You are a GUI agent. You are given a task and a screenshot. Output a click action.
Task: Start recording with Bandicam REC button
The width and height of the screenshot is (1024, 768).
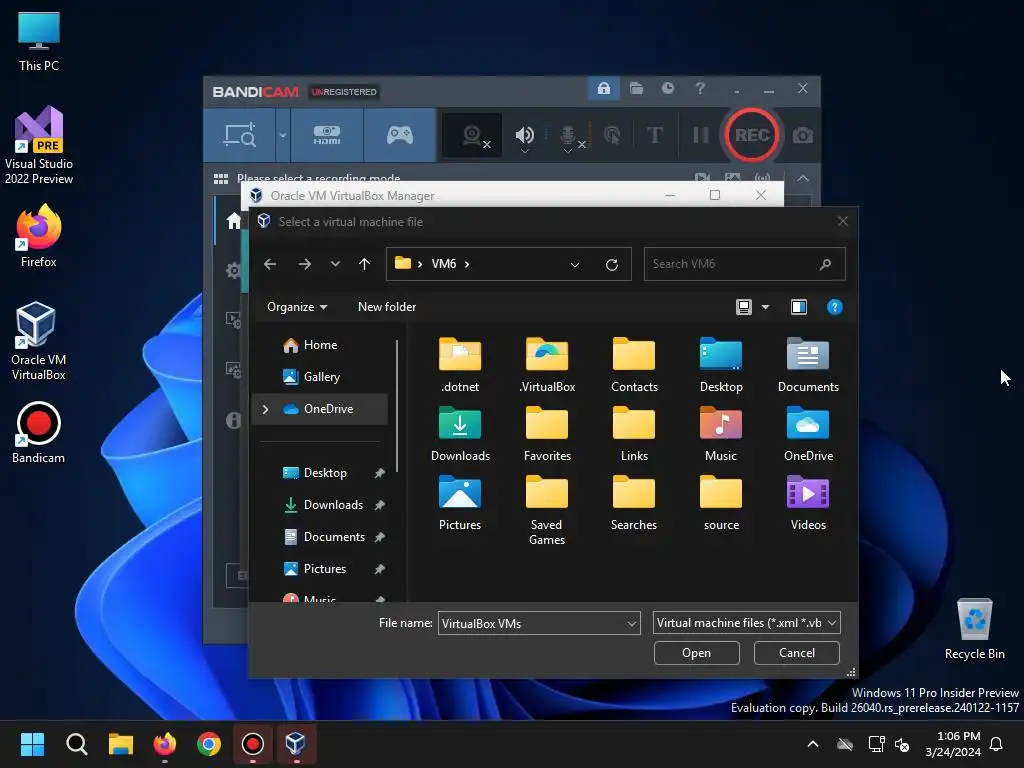[x=752, y=135]
